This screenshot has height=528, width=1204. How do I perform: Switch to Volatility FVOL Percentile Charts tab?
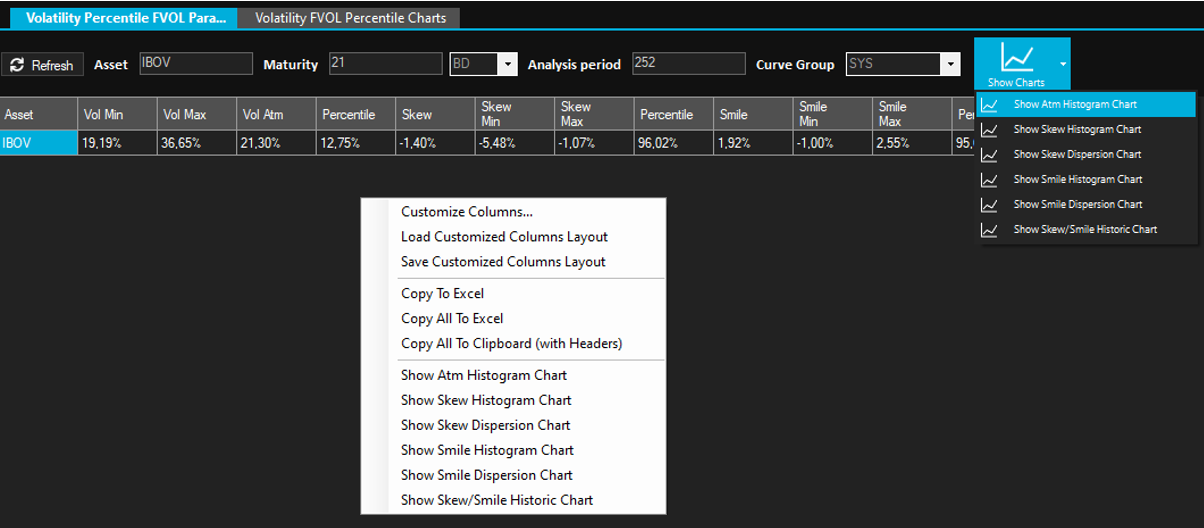(x=350, y=18)
